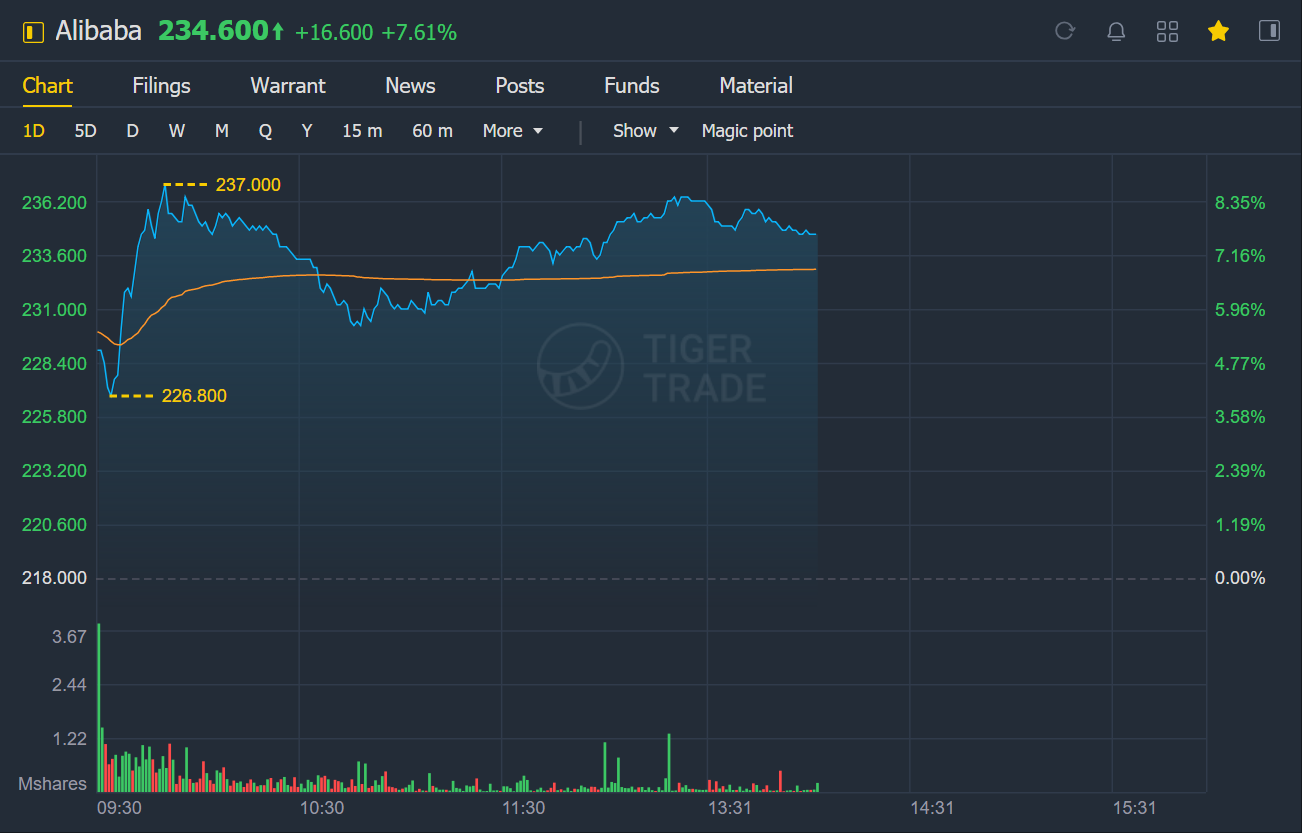The image size is (1302, 833).
Task: Select the Q quarterly timeframe
Action: (265, 131)
